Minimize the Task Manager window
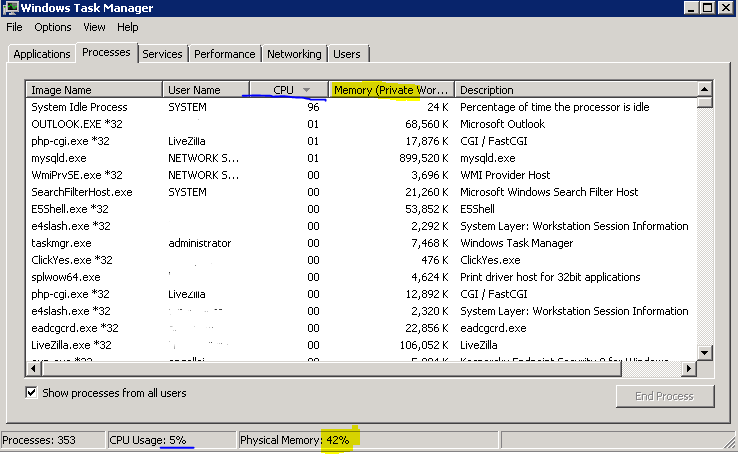Image resolution: width=738 pixels, height=454 pixels. click(691, 8)
